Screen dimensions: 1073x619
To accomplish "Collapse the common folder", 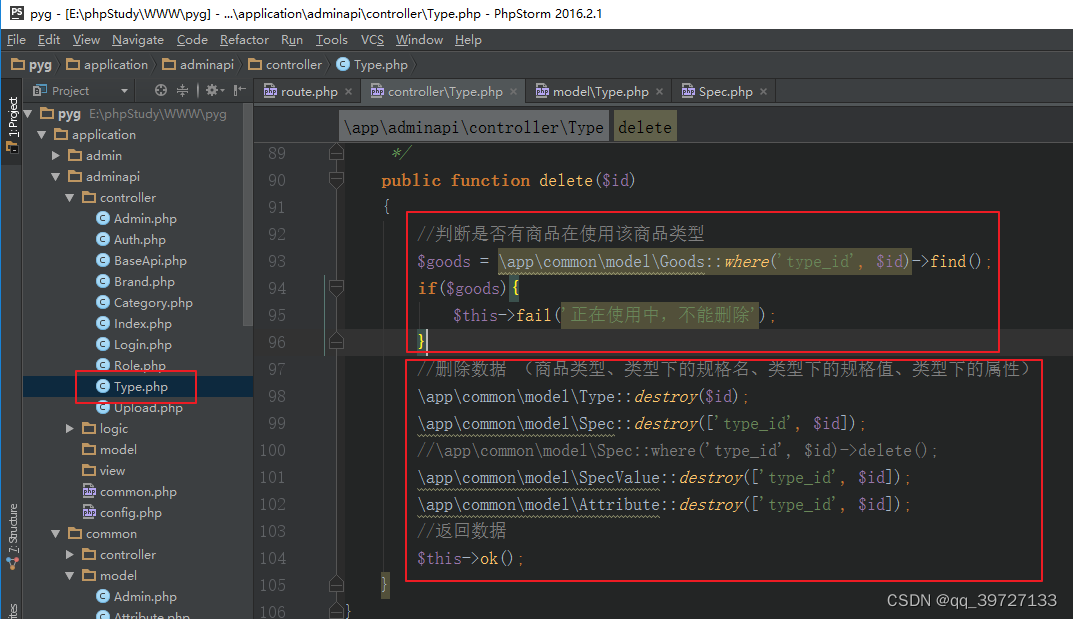I will [x=56, y=534].
